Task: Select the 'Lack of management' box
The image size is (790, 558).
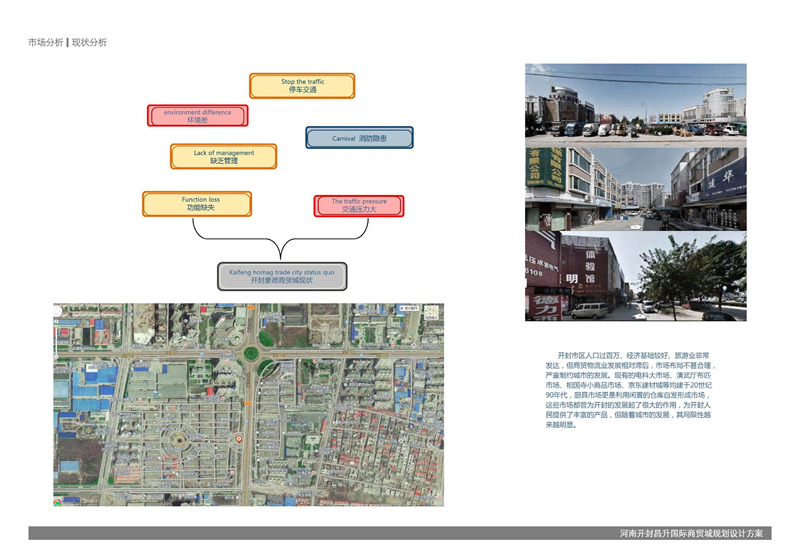Action: 223,156
